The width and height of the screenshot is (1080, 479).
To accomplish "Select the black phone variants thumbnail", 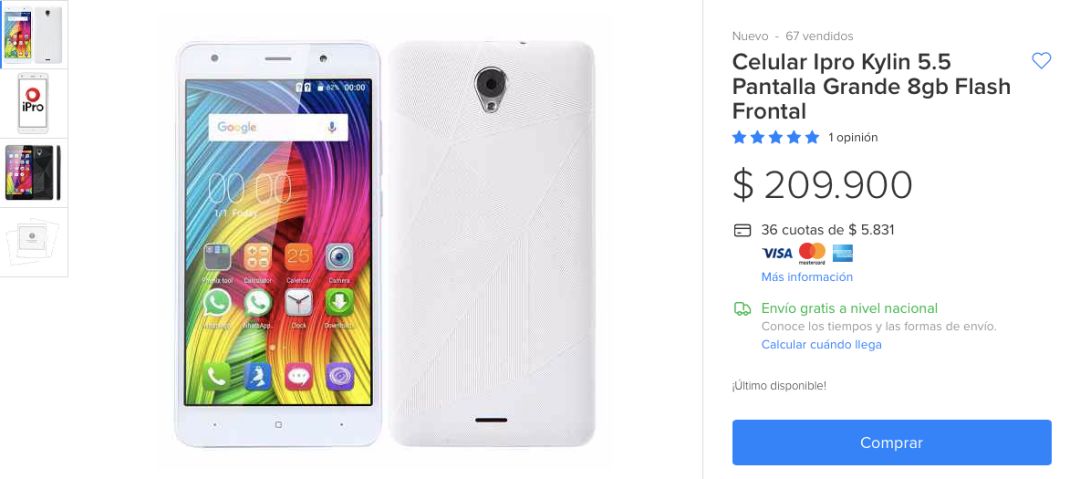I will click(34, 173).
